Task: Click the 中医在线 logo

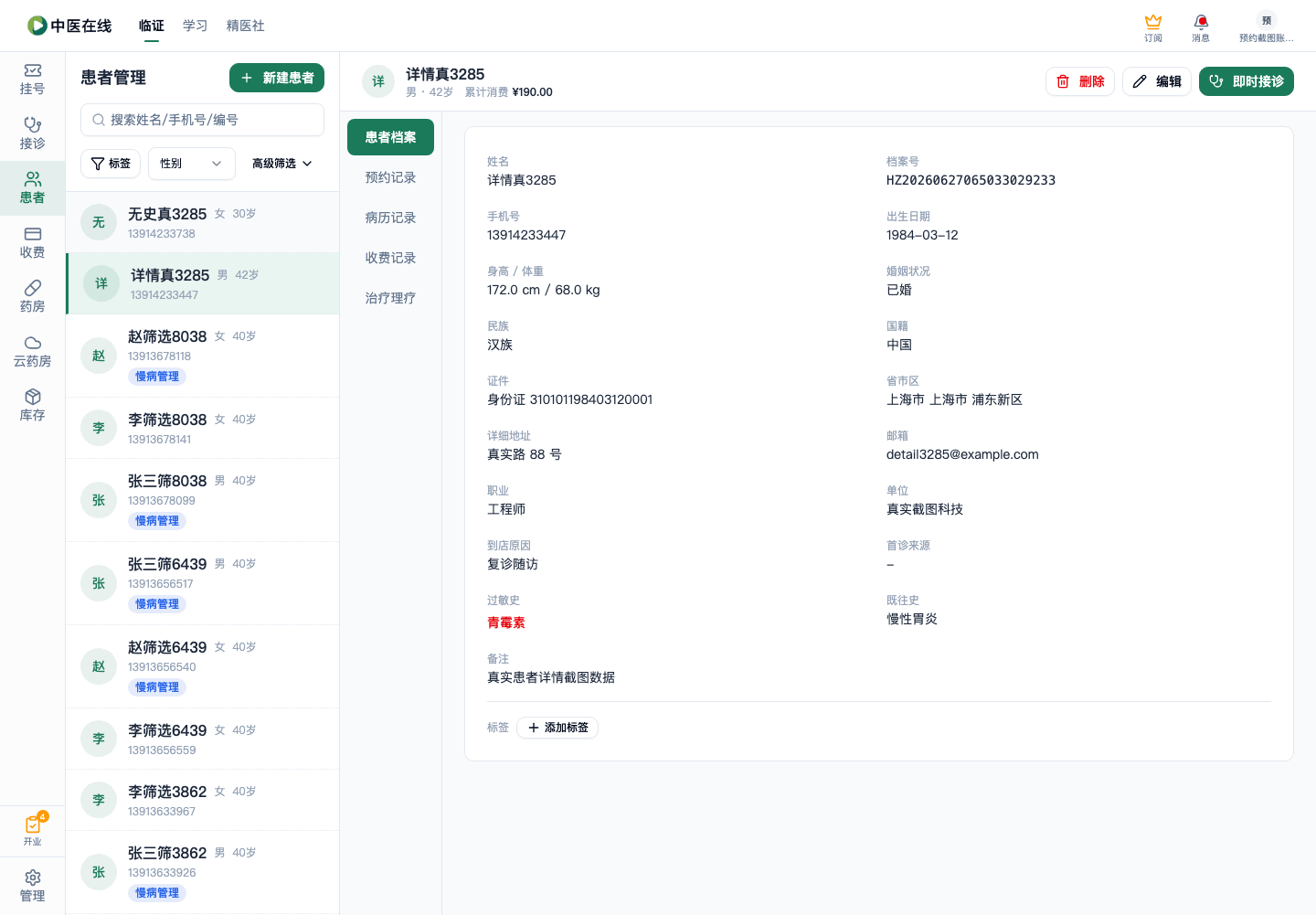Action: 69,26
